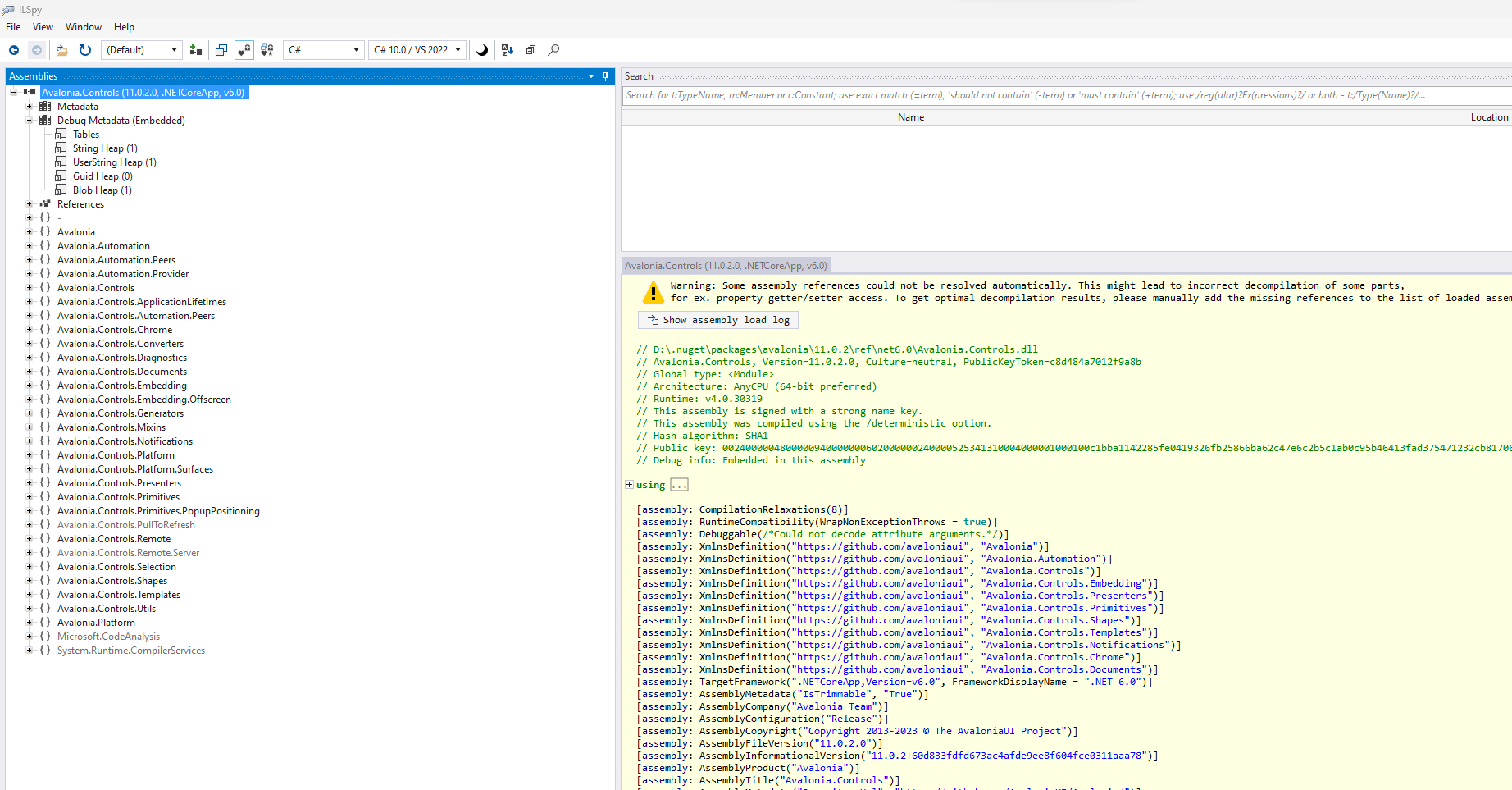Expand the References tree node
This screenshot has height=790, width=1512.
(30, 204)
